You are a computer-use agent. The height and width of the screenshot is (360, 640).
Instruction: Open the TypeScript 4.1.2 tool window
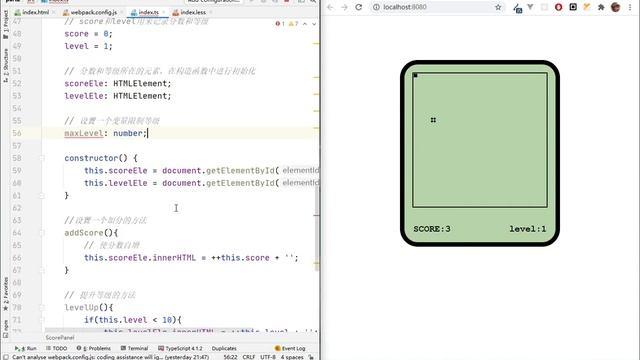point(180,348)
